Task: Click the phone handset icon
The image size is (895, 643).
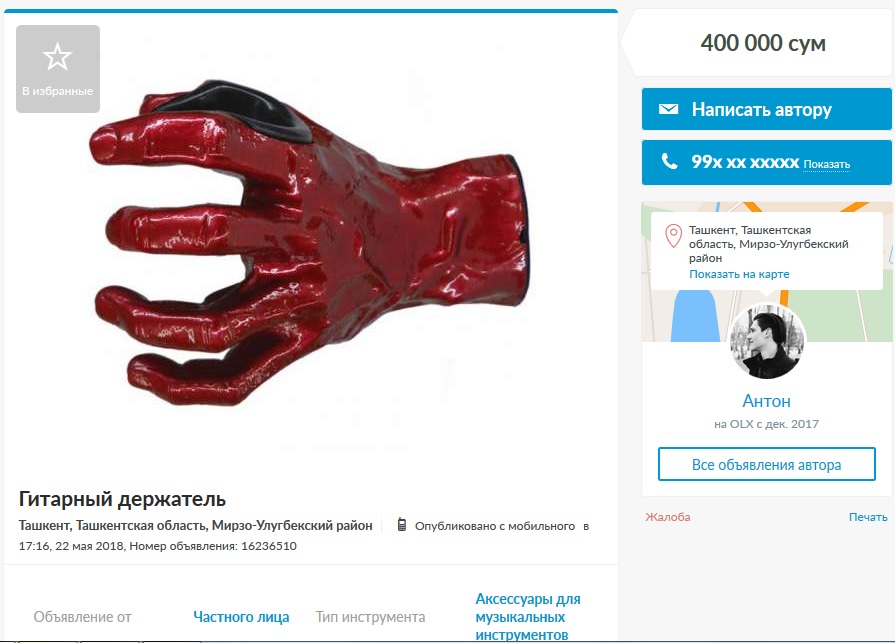Action: (x=670, y=161)
